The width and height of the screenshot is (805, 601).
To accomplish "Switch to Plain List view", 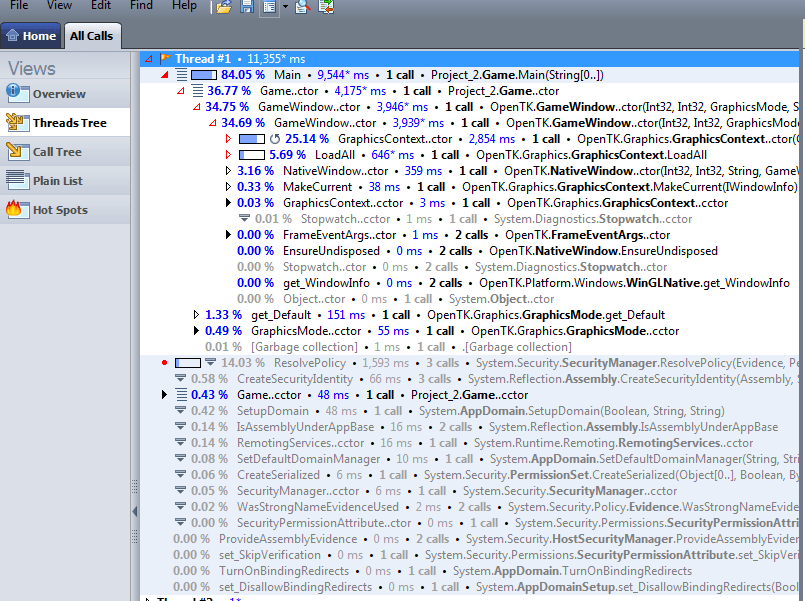I will pyautogui.click(x=57, y=181).
